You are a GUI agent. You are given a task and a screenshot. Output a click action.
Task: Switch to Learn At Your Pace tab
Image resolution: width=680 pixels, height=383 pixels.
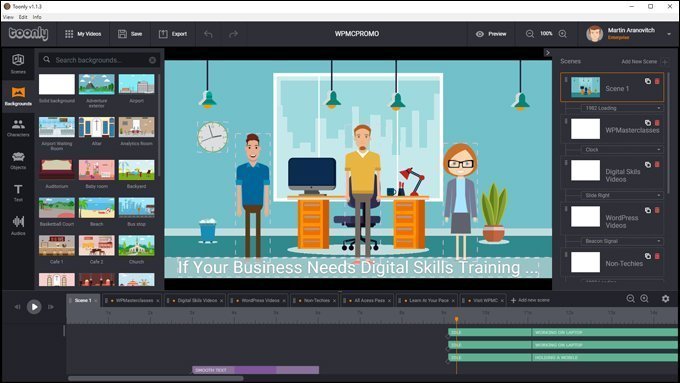click(426, 301)
